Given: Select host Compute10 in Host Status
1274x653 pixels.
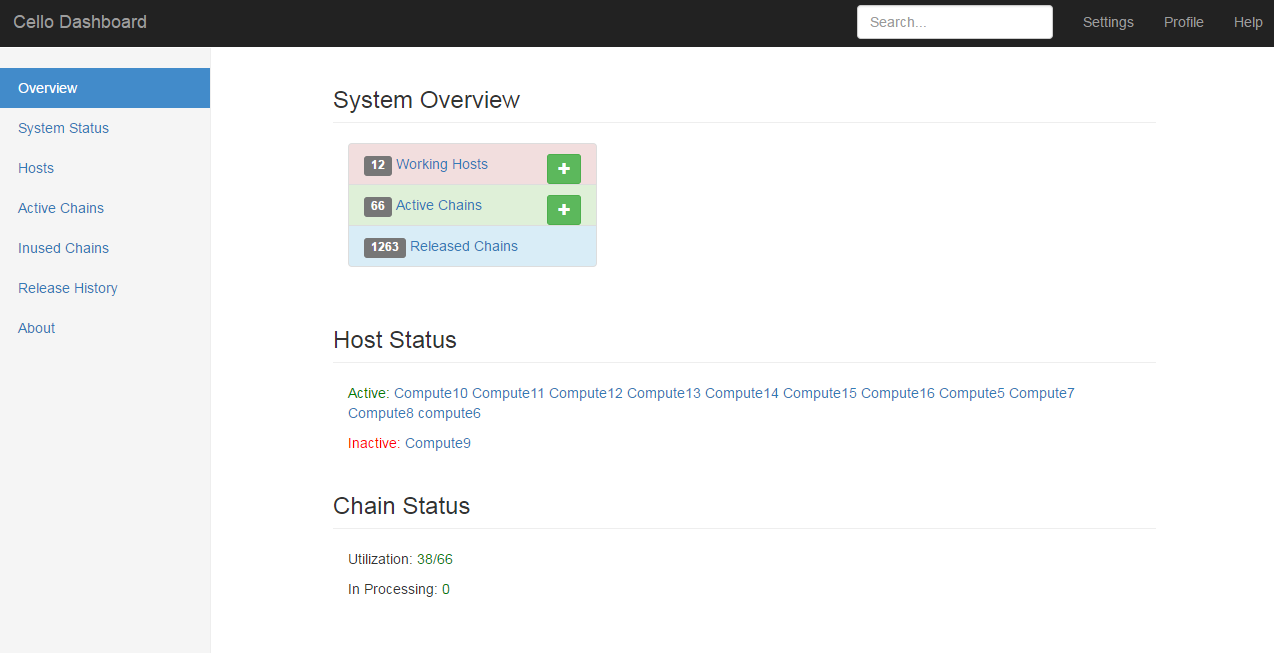Looking at the screenshot, I should pyautogui.click(x=430, y=393).
